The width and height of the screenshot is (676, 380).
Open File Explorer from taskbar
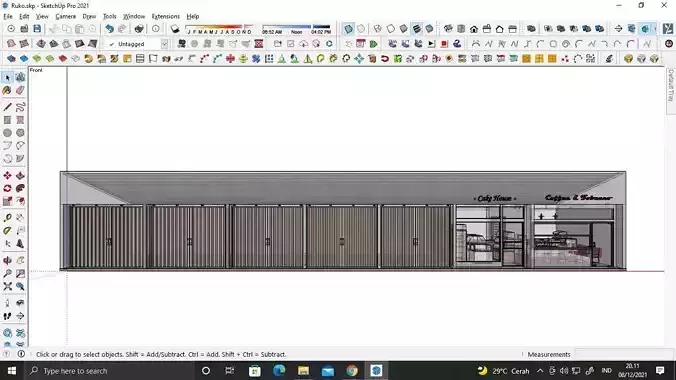[x=304, y=371]
